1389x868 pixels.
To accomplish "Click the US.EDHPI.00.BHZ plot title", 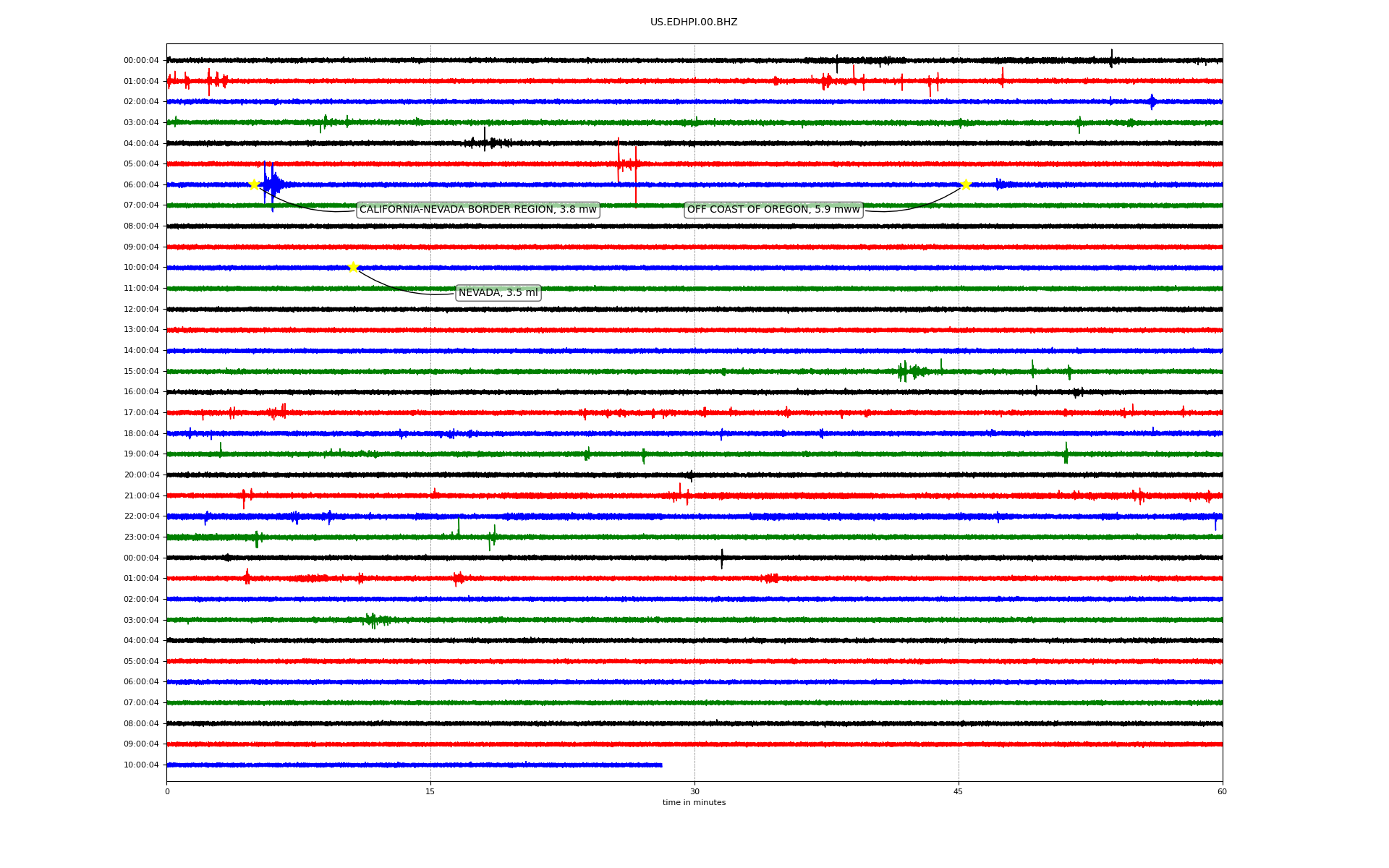I will coord(693,22).
